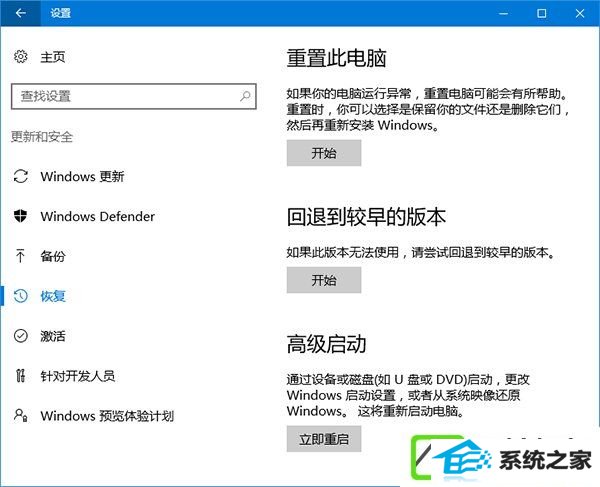Click the 针对开发人员 tools icon
Image resolution: width=600 pixels, height=487 pixels.
click(21, 376)
